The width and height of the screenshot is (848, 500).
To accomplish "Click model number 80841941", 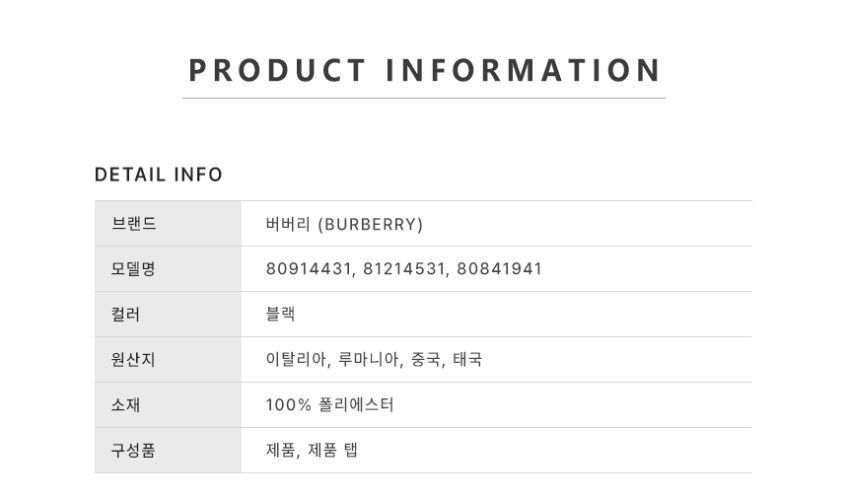I will click(x=499, y=269).
